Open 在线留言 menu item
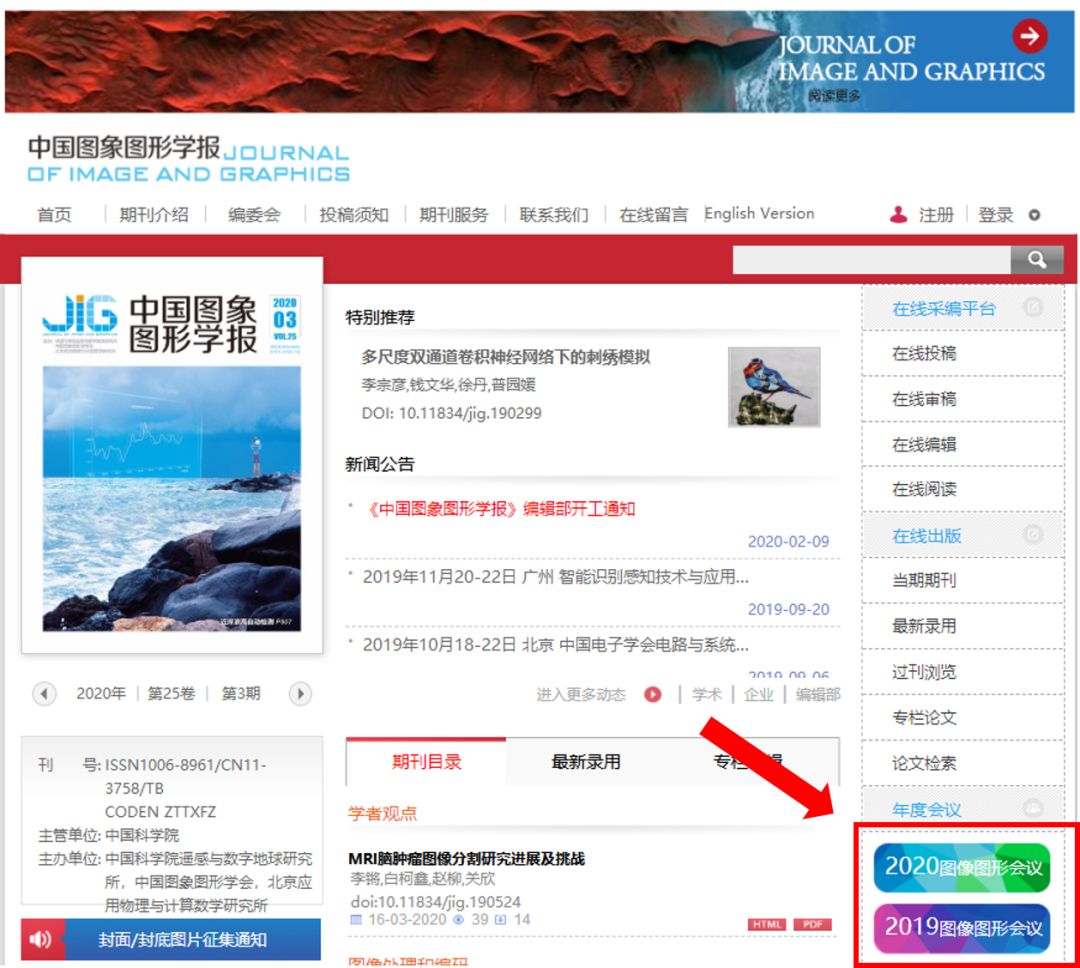The width and height of the screenshot is (1080, 968). pos(654,215)
